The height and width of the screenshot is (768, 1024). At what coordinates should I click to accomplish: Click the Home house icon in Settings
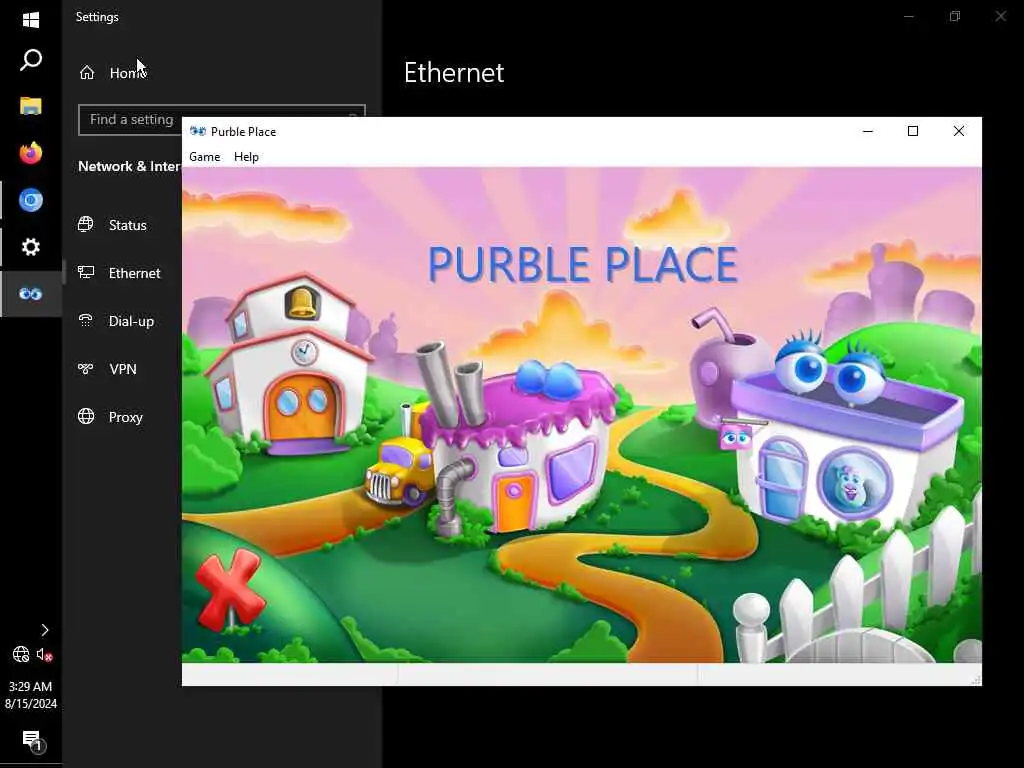[x=87, y=72]
